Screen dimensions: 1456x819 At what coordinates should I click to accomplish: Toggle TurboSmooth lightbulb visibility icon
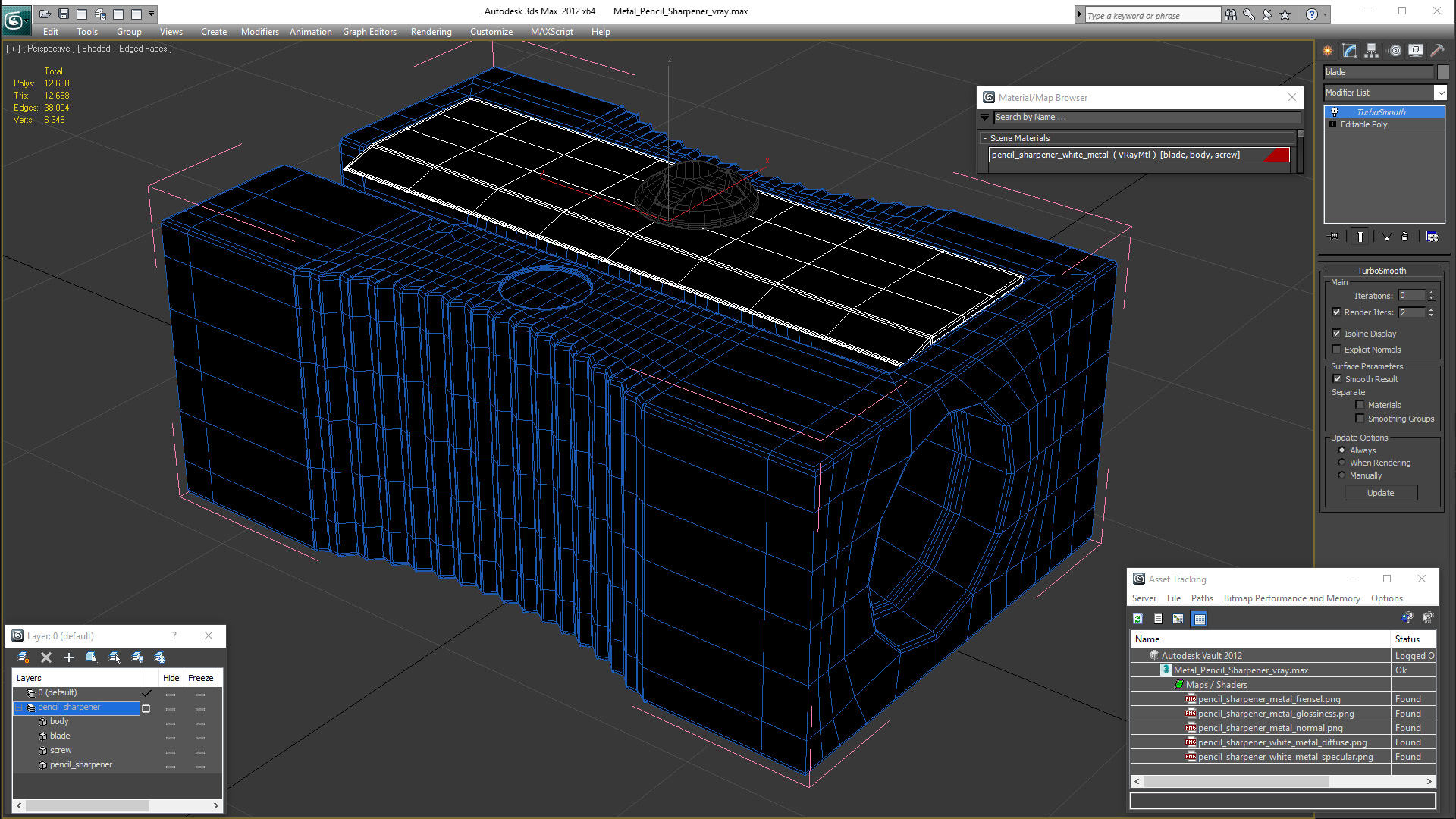click(1335, 112)
